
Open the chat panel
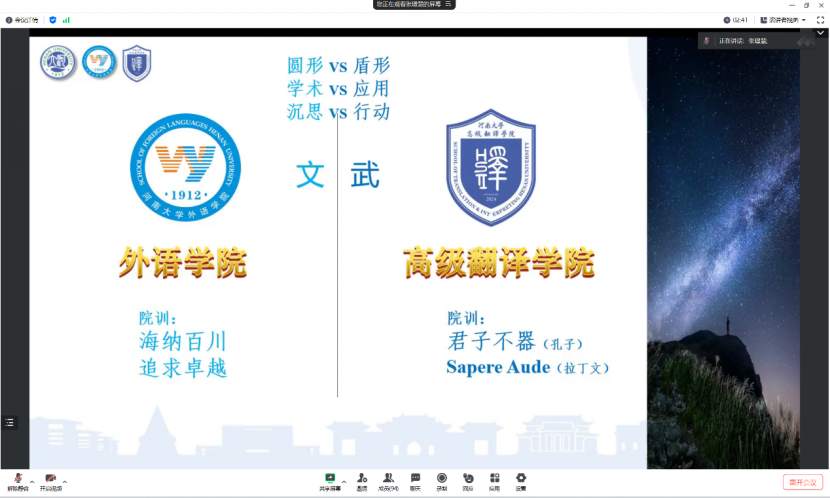pos(416,482)
